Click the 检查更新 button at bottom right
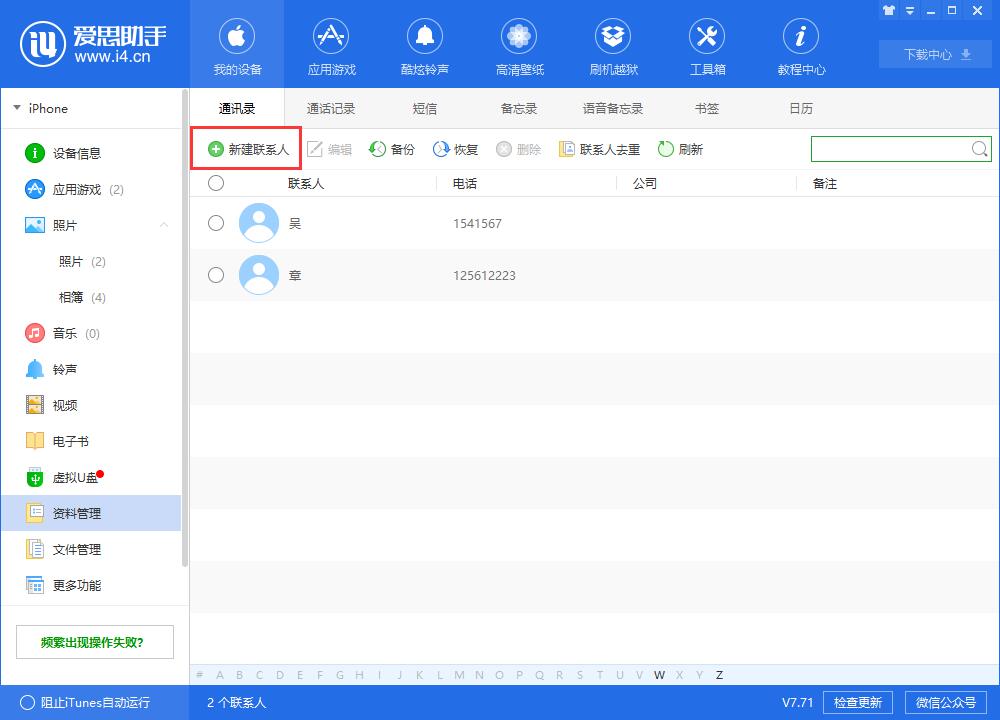The height and width of the screenshot is (720, 1000). (858, 702)
